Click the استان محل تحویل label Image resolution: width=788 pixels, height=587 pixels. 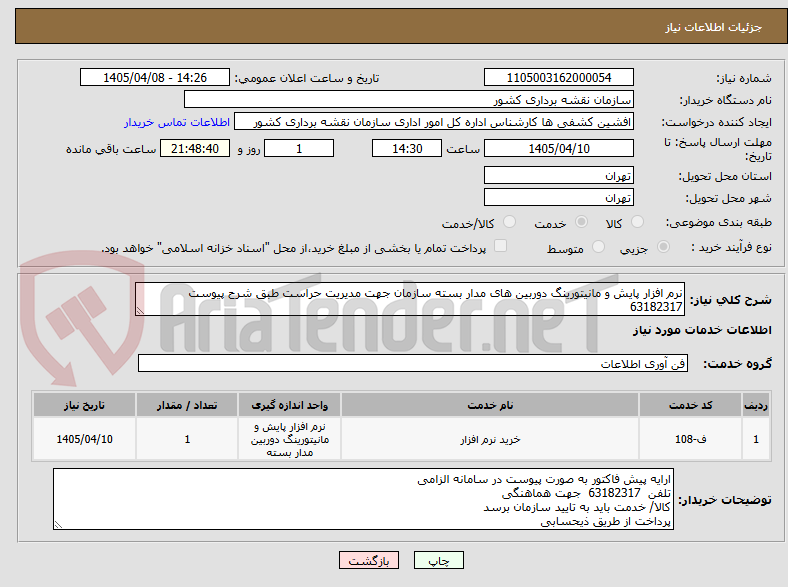725,176
